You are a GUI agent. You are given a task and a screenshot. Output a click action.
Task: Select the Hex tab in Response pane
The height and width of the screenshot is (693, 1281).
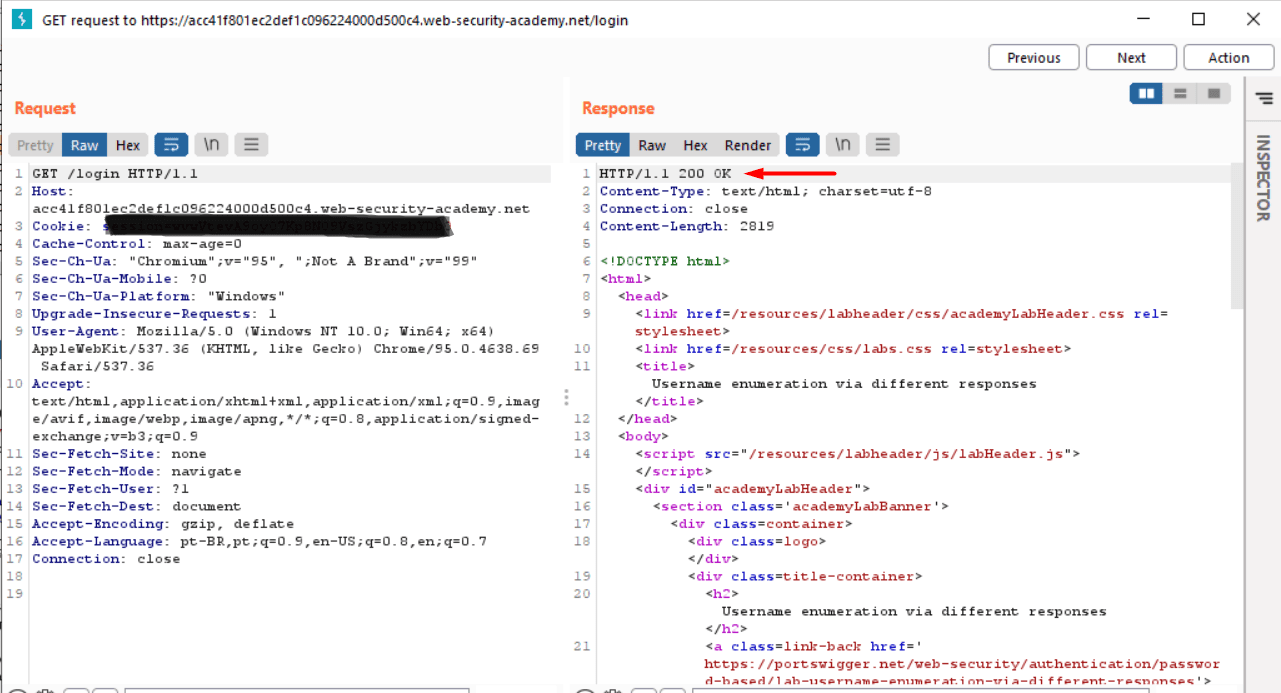tap(696, 145)
